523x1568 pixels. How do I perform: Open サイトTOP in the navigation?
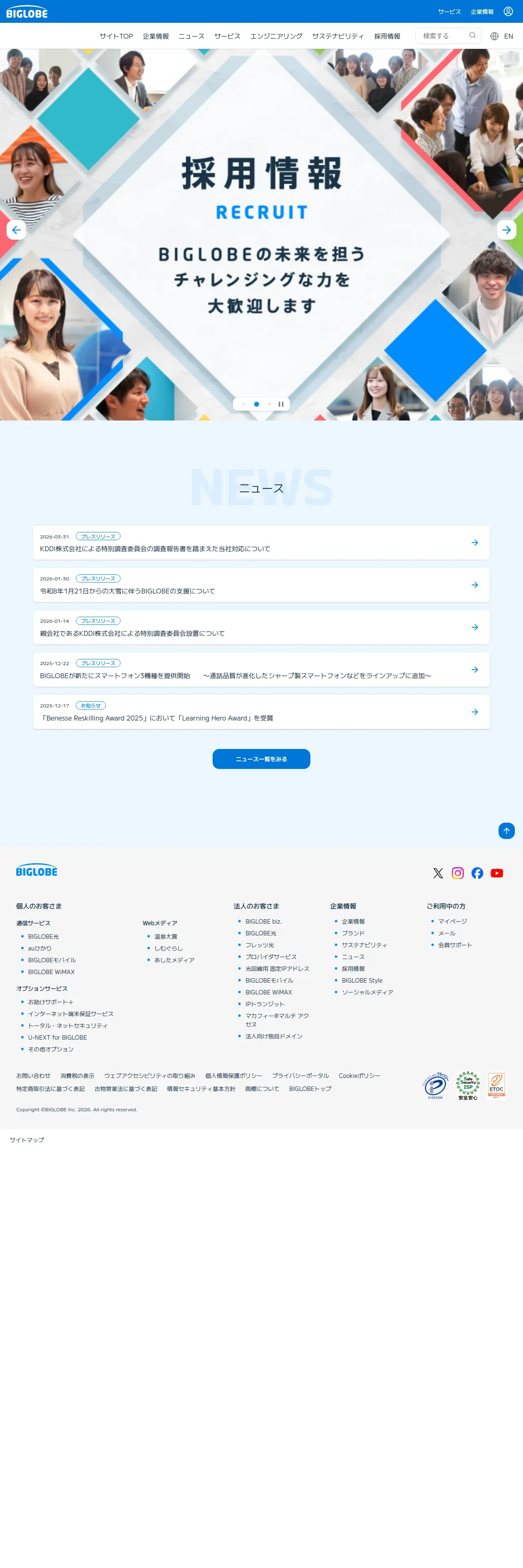click(x=116, y=36)
